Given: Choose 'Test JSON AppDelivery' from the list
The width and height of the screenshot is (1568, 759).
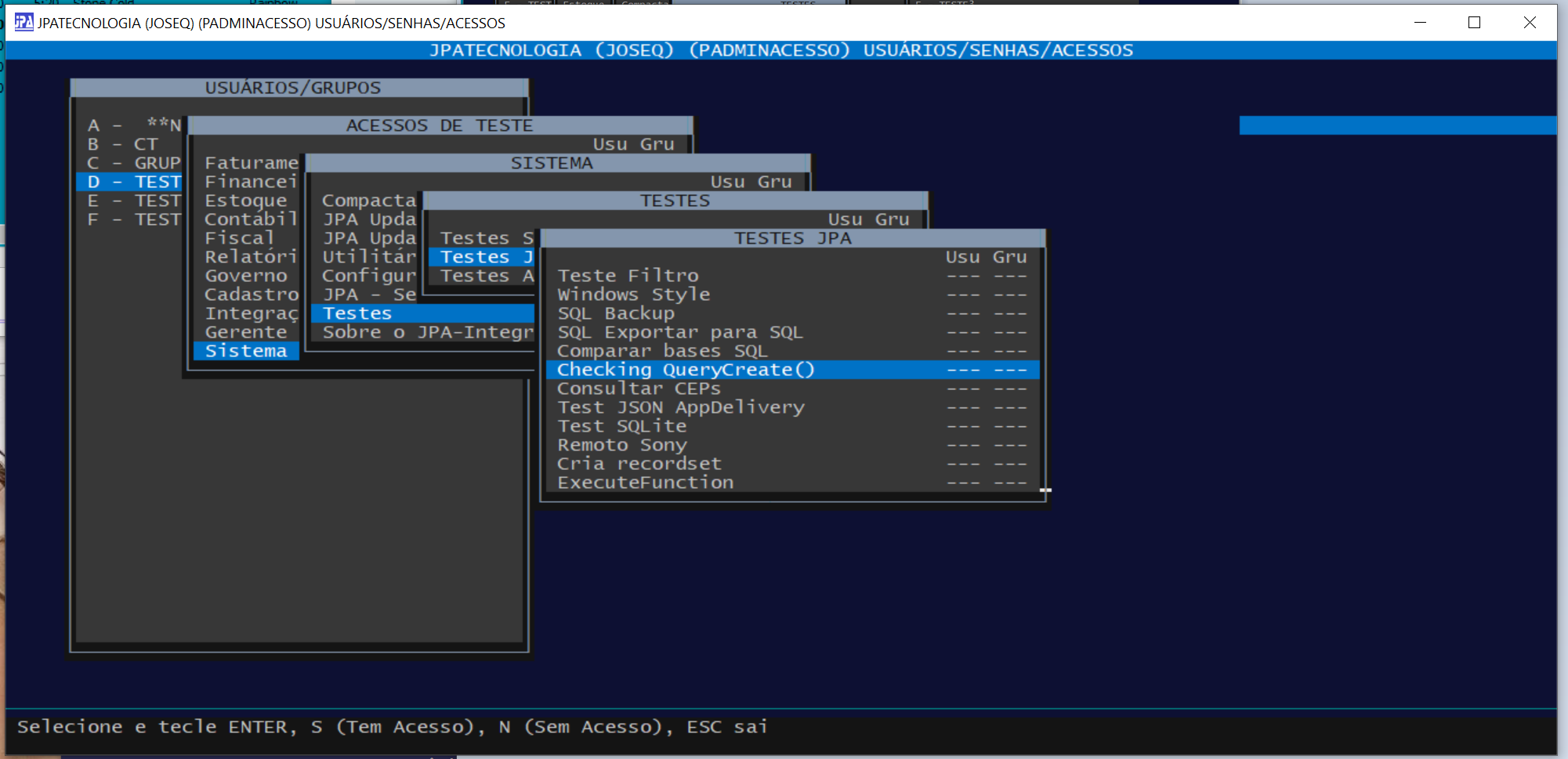Looking at the screenshot, I should click(792, 407).
